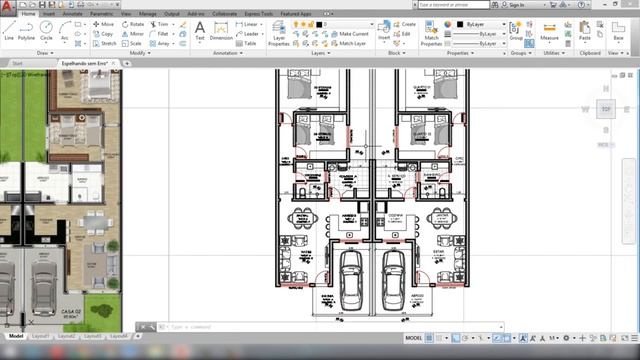Switch to the Start file tab
640x360 pixels.
tap(17, 63)
